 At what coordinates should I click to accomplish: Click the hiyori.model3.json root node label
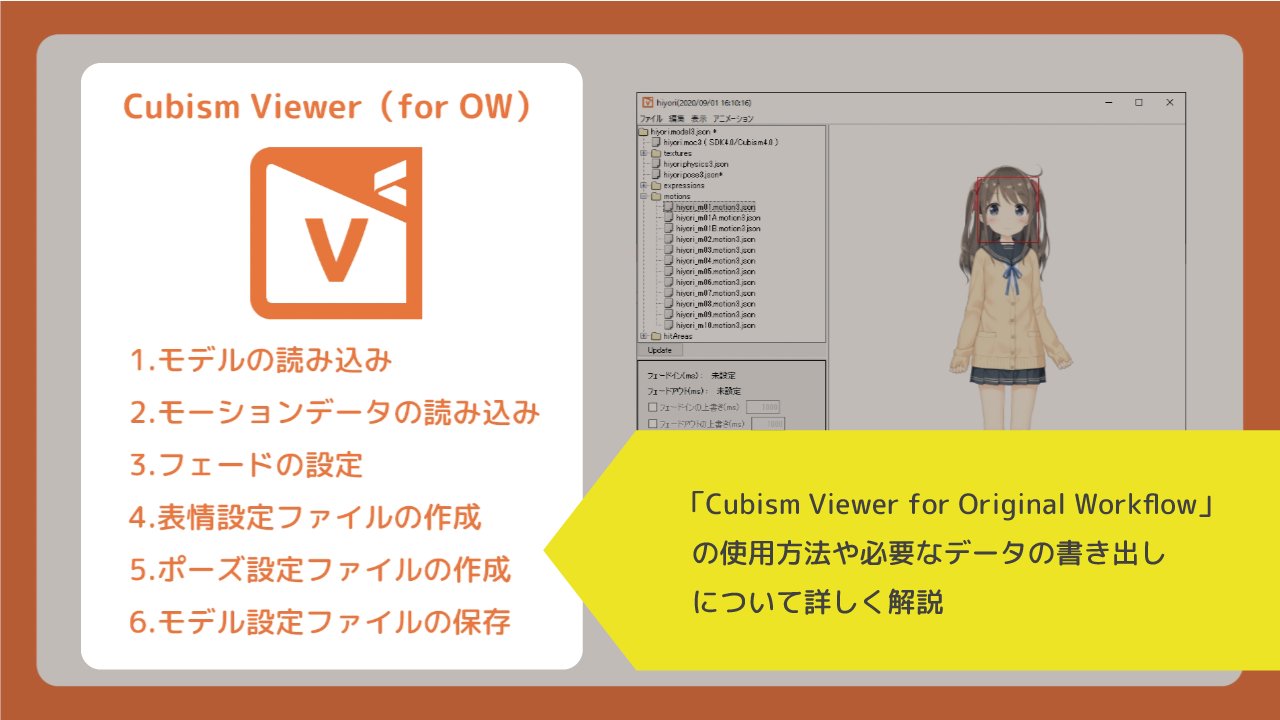click(683, 132)
